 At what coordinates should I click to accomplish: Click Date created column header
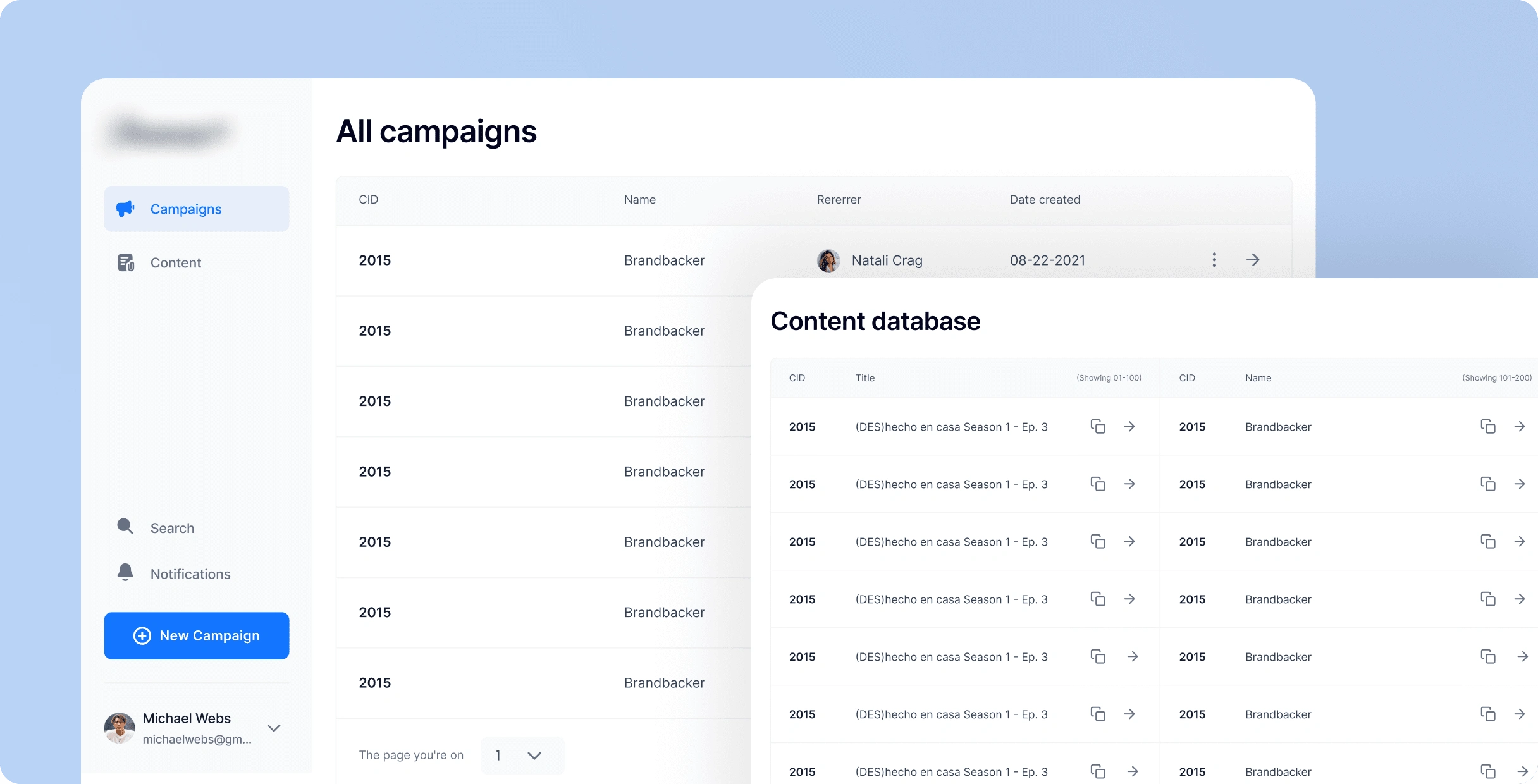click(x=1045, y=200)
